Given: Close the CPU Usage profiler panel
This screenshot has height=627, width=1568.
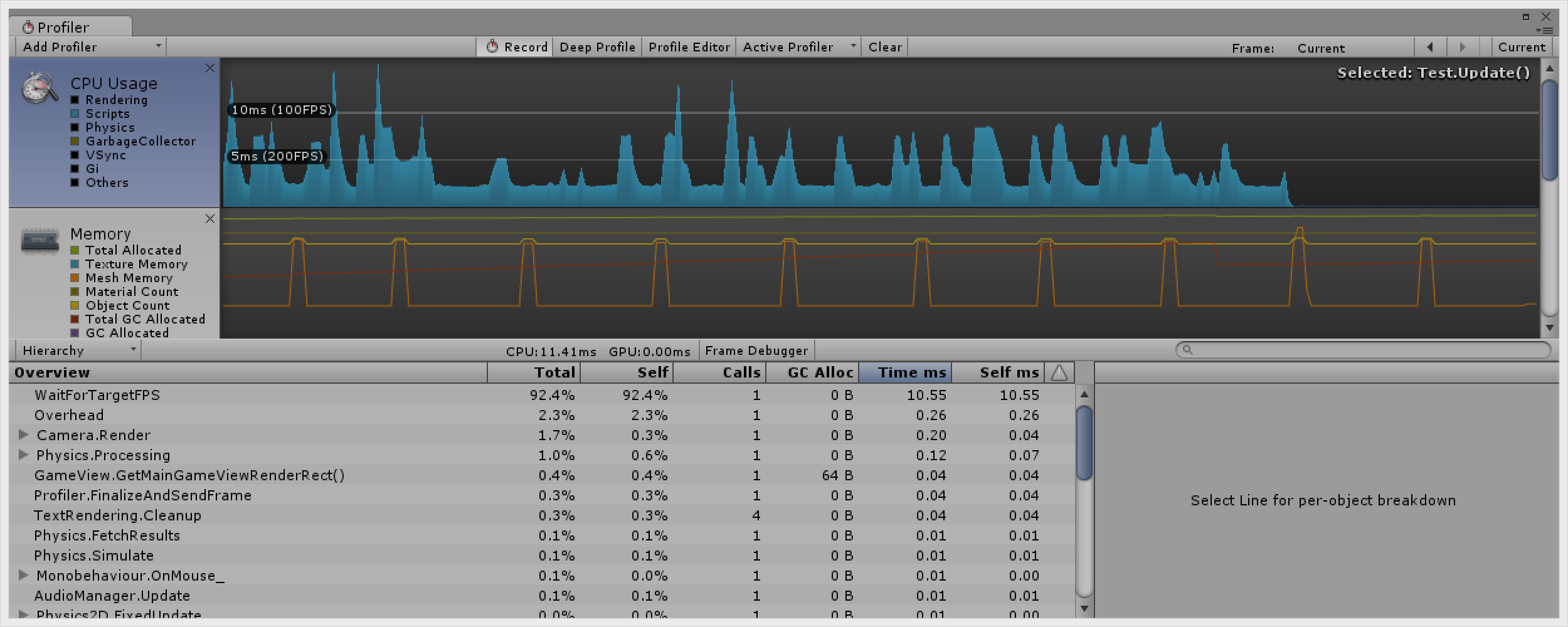Looking at the screenshot, I should pyautogui.click(x=210, y=68).
